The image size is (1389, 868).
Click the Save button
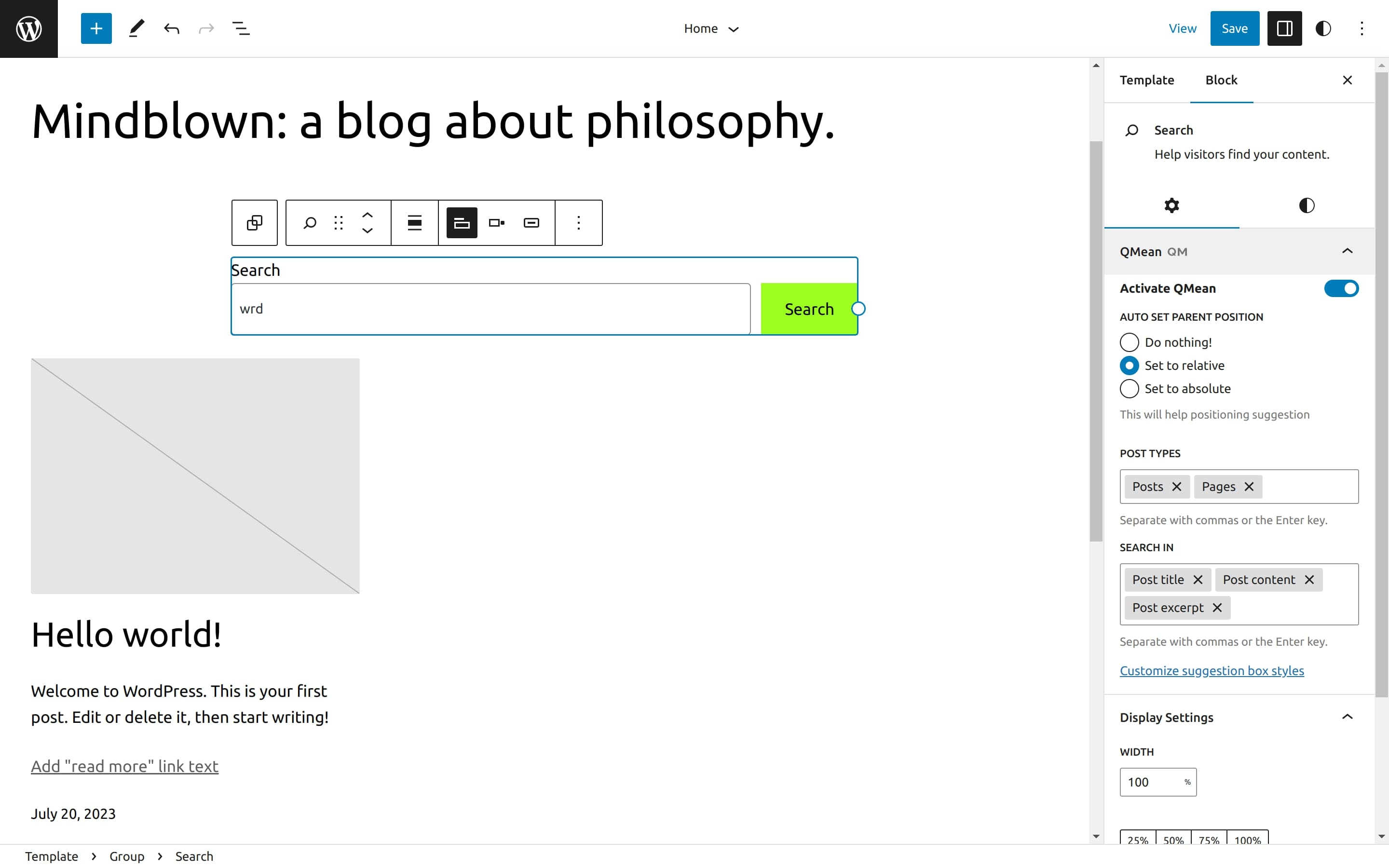click(1234, 28)
